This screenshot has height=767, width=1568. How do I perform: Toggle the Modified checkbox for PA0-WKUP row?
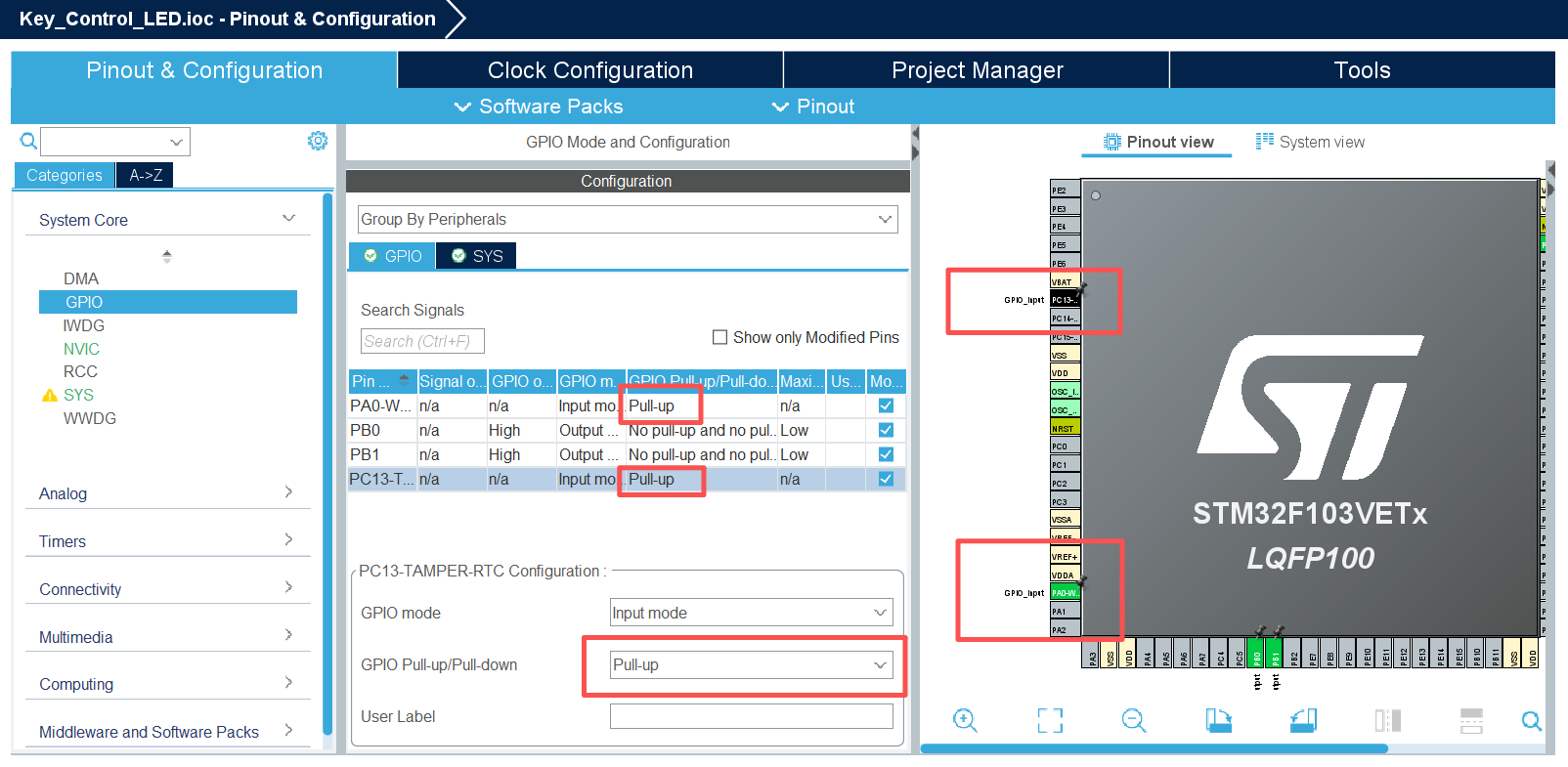coord(886,405)
